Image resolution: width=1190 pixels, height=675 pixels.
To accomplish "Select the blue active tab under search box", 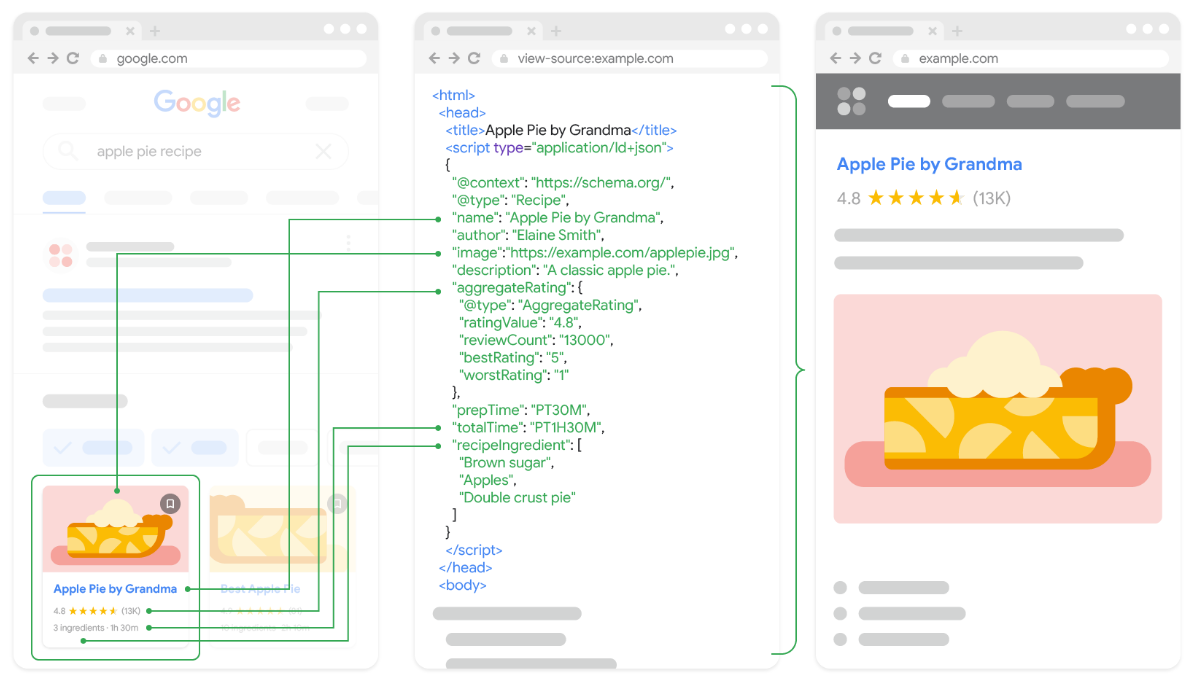I will click(64, 198).
